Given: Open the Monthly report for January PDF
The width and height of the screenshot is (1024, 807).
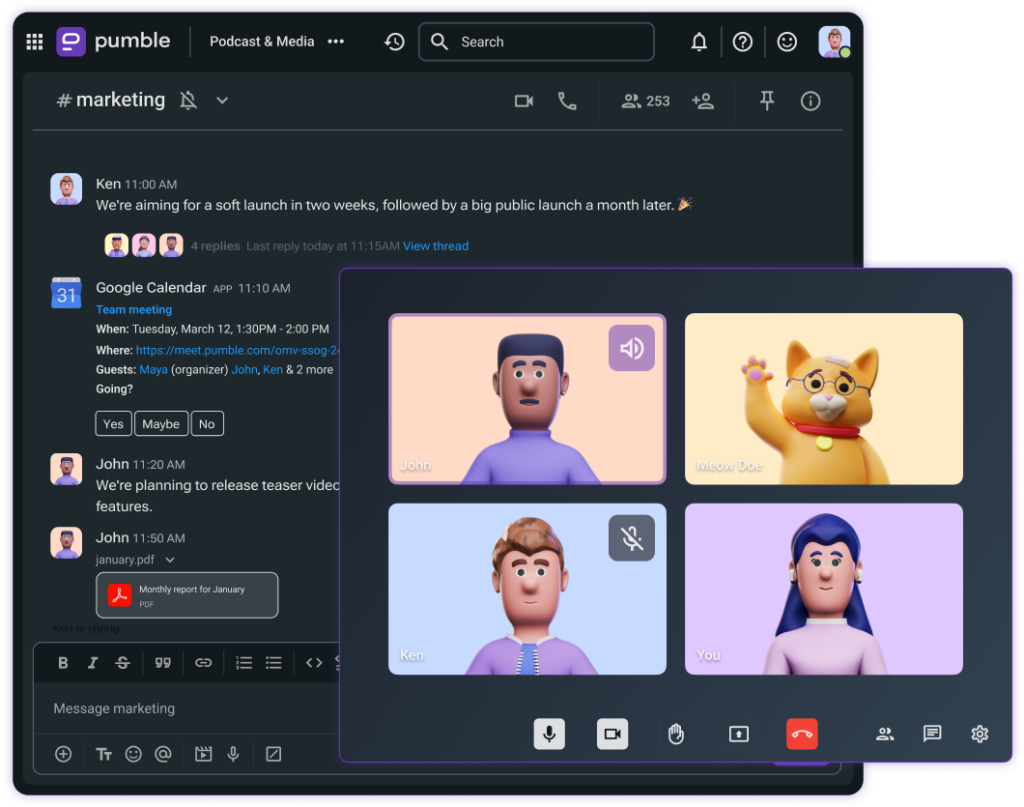Looking at the screenshot, I should pyautogui.click(x=187, y=595).
